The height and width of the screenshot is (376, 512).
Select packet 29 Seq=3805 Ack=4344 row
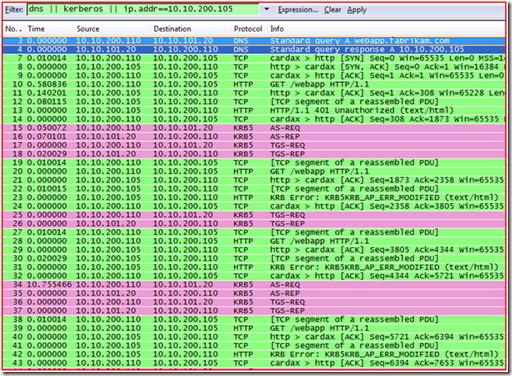point(254,250)
